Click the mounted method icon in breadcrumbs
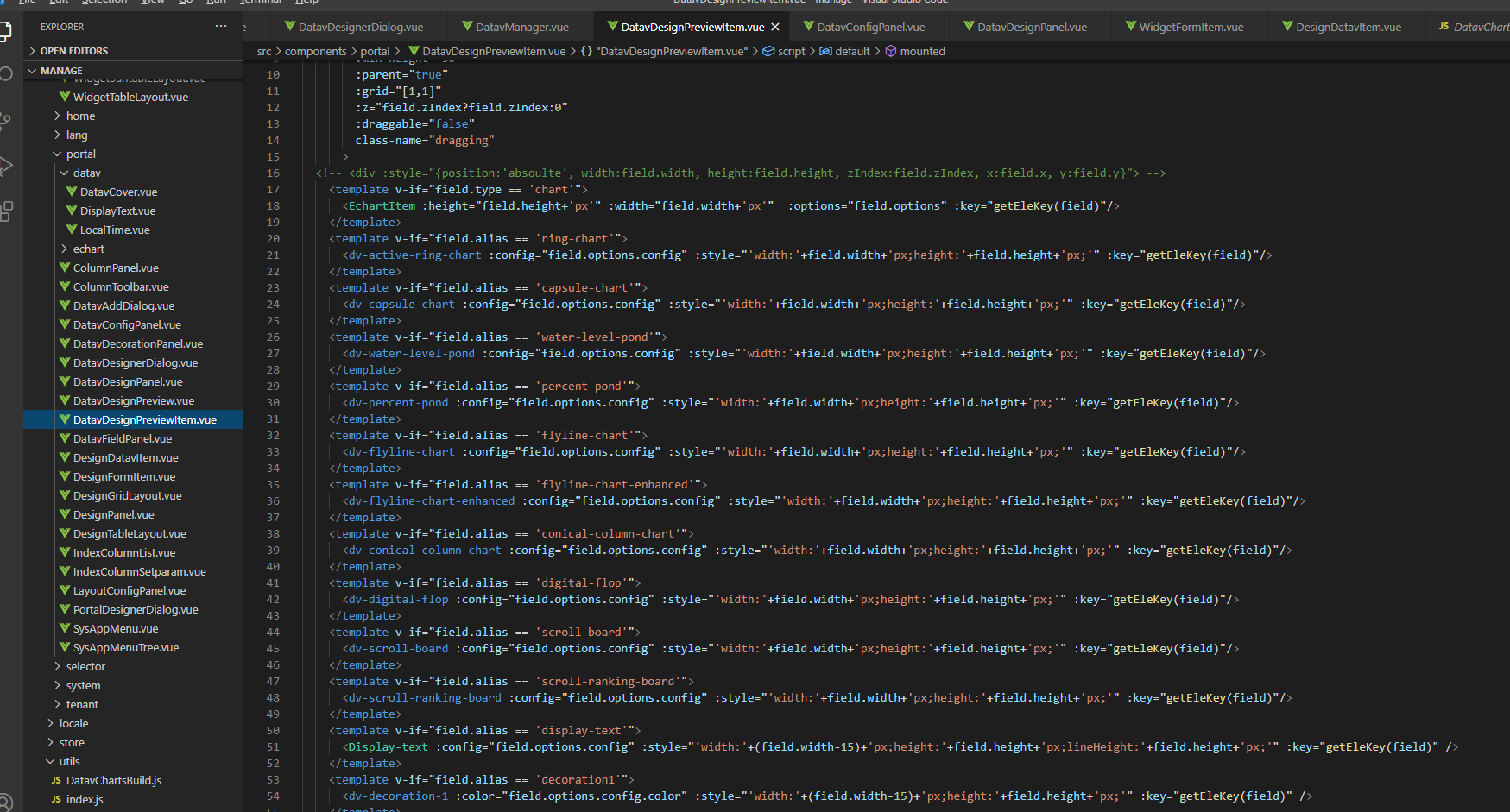The height and width of the screenshot is (812, 1510). (891, 51)
